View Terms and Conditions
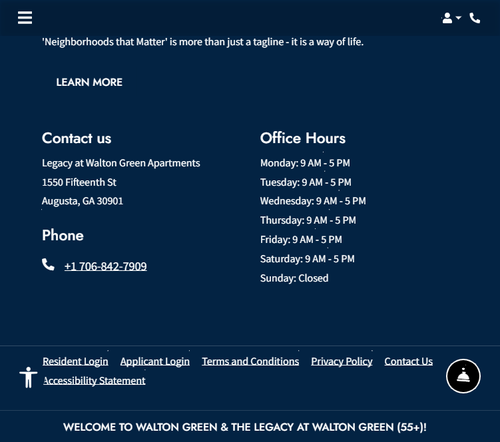This screenshot has height=442, width=500. pos(250,361)
